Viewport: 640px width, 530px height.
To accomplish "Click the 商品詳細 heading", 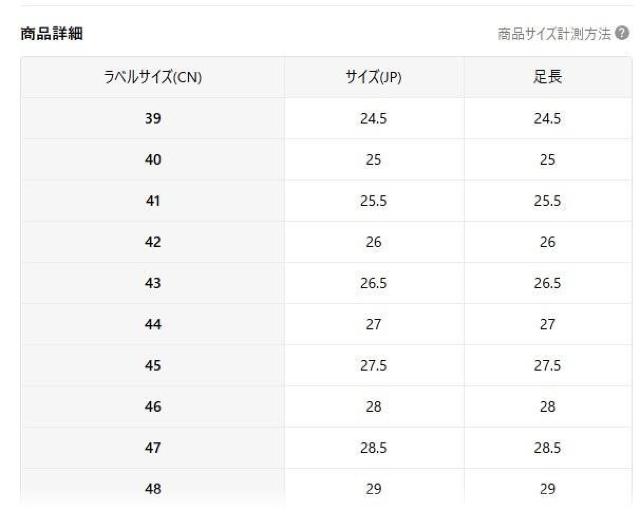I will tap(51, 34).
